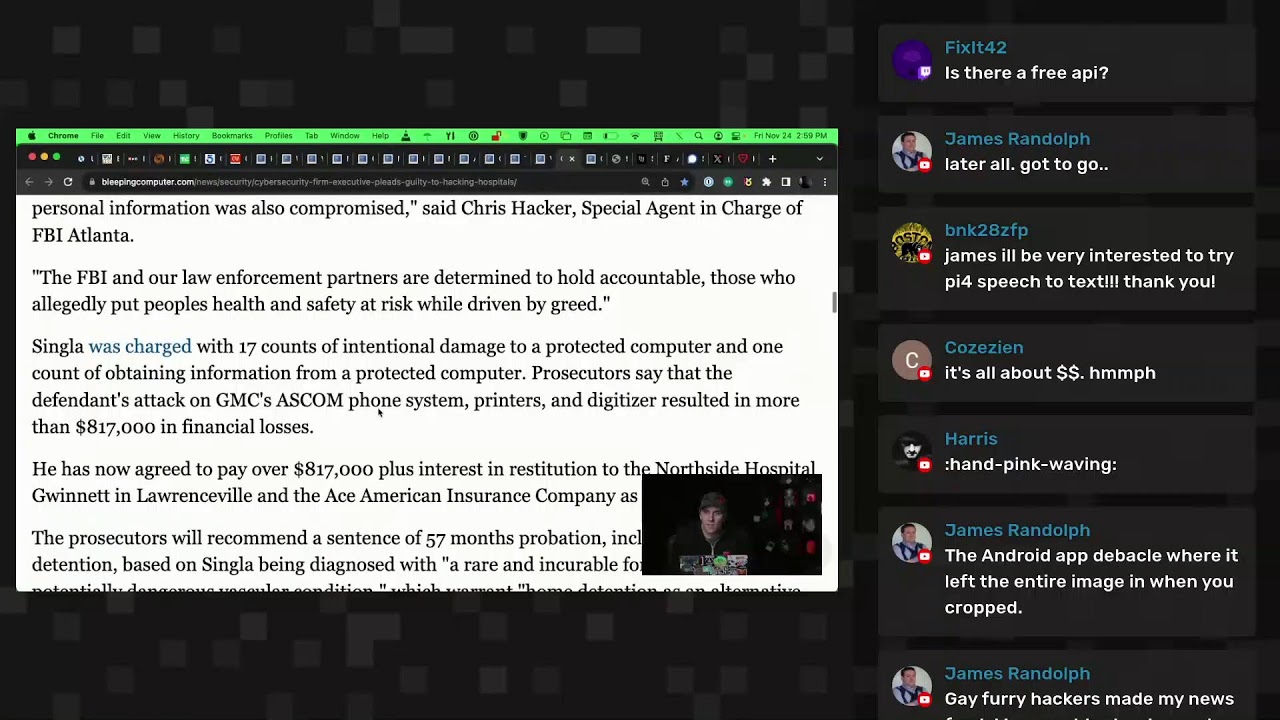Open a new tab with the plus button
This screenshot has width=1280, height=720.
tap(773, 159)
